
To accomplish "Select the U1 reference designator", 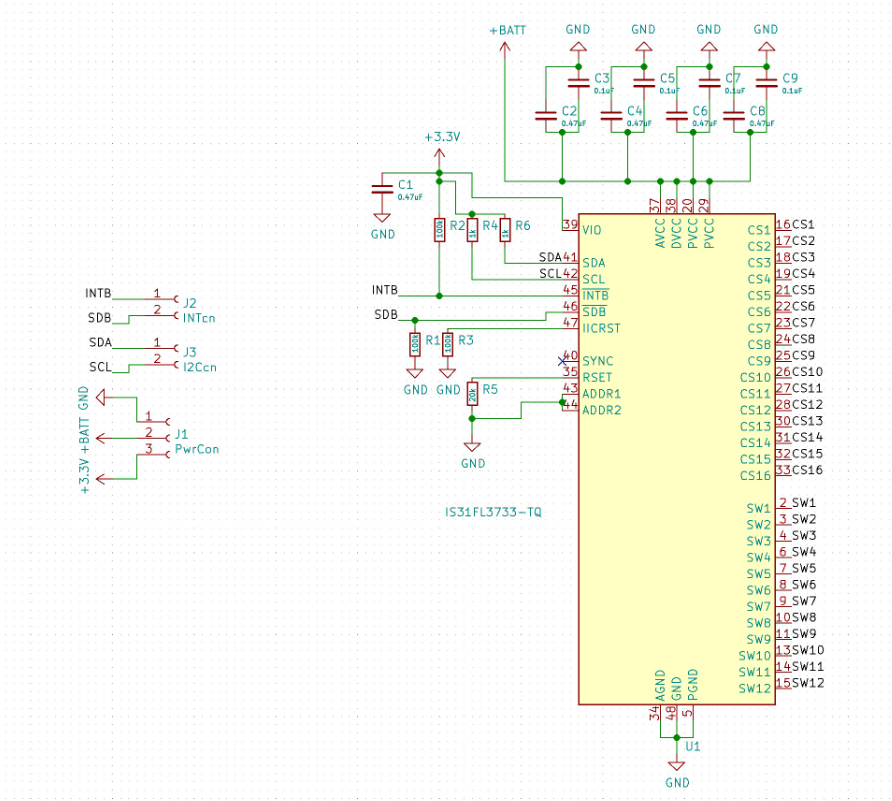I will point(692,746).
